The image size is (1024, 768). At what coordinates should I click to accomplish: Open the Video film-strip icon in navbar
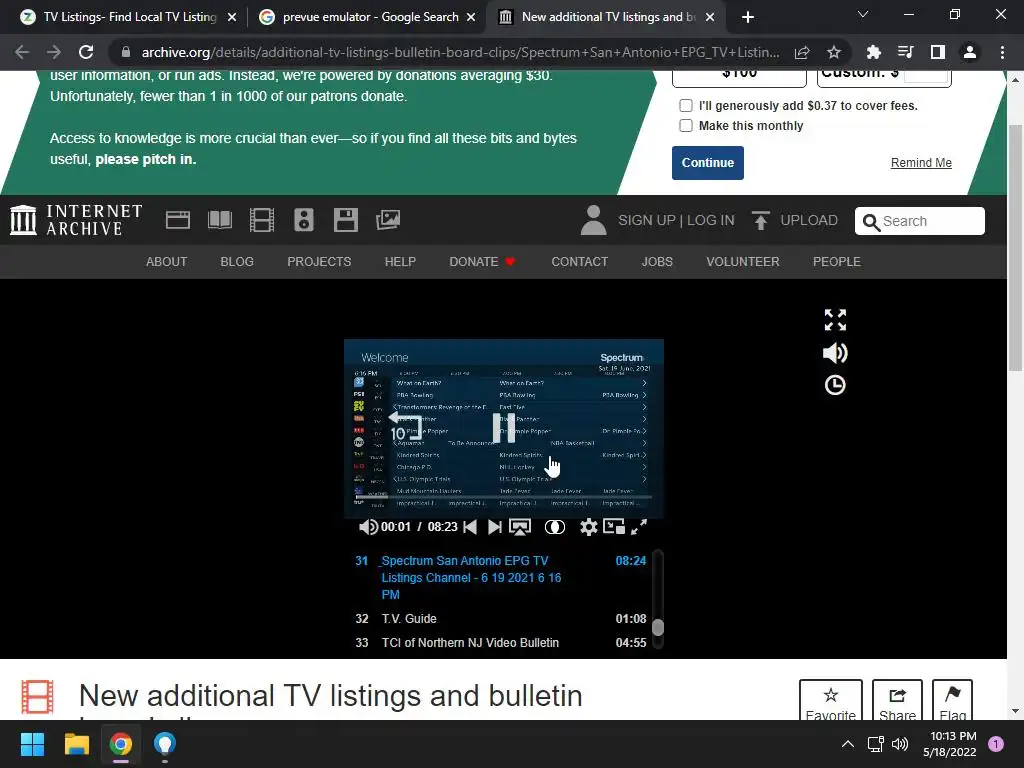[262, 220]
